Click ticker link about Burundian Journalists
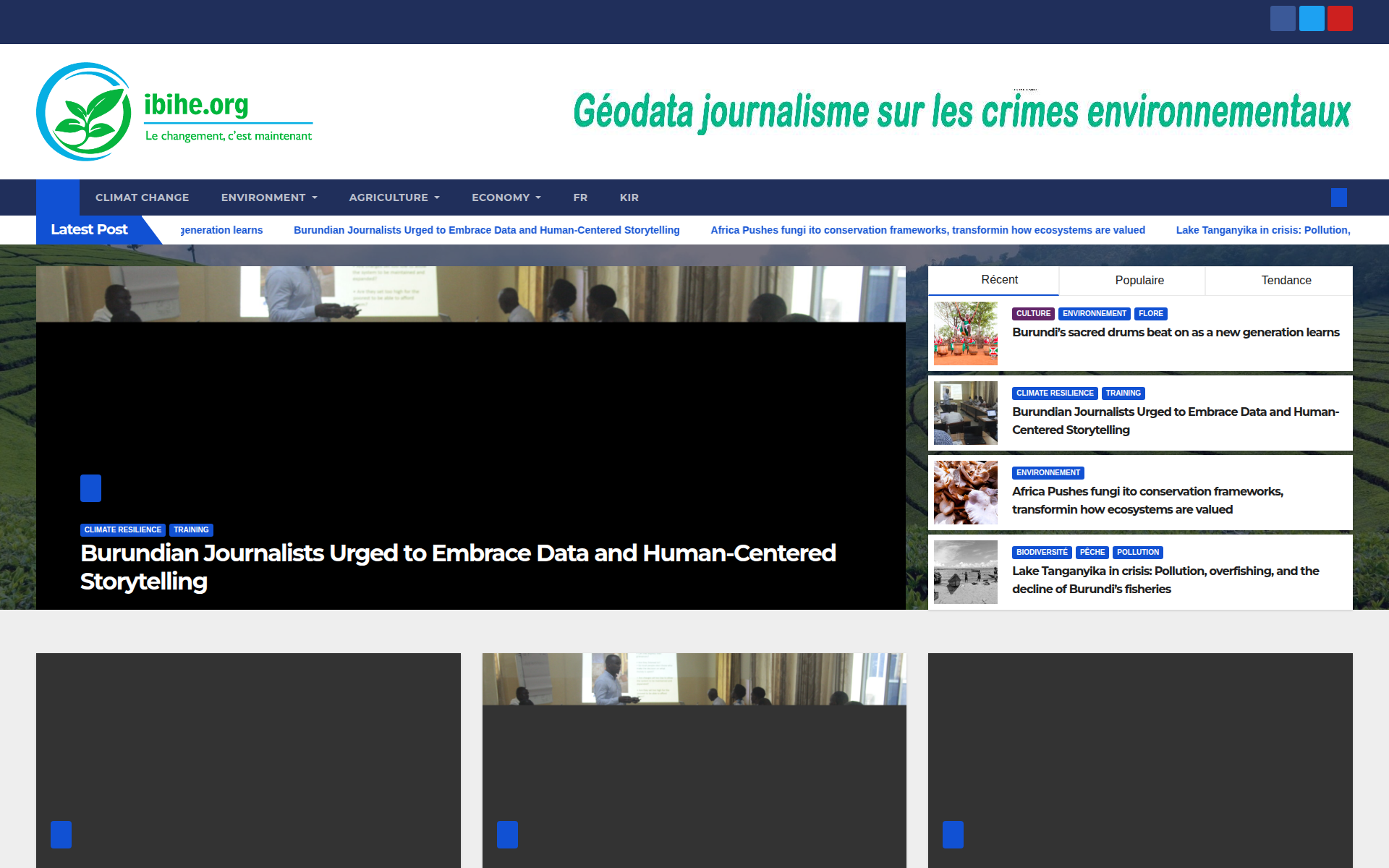Image resolution: width=1389 pixels, height=868 pixels. 487,230
